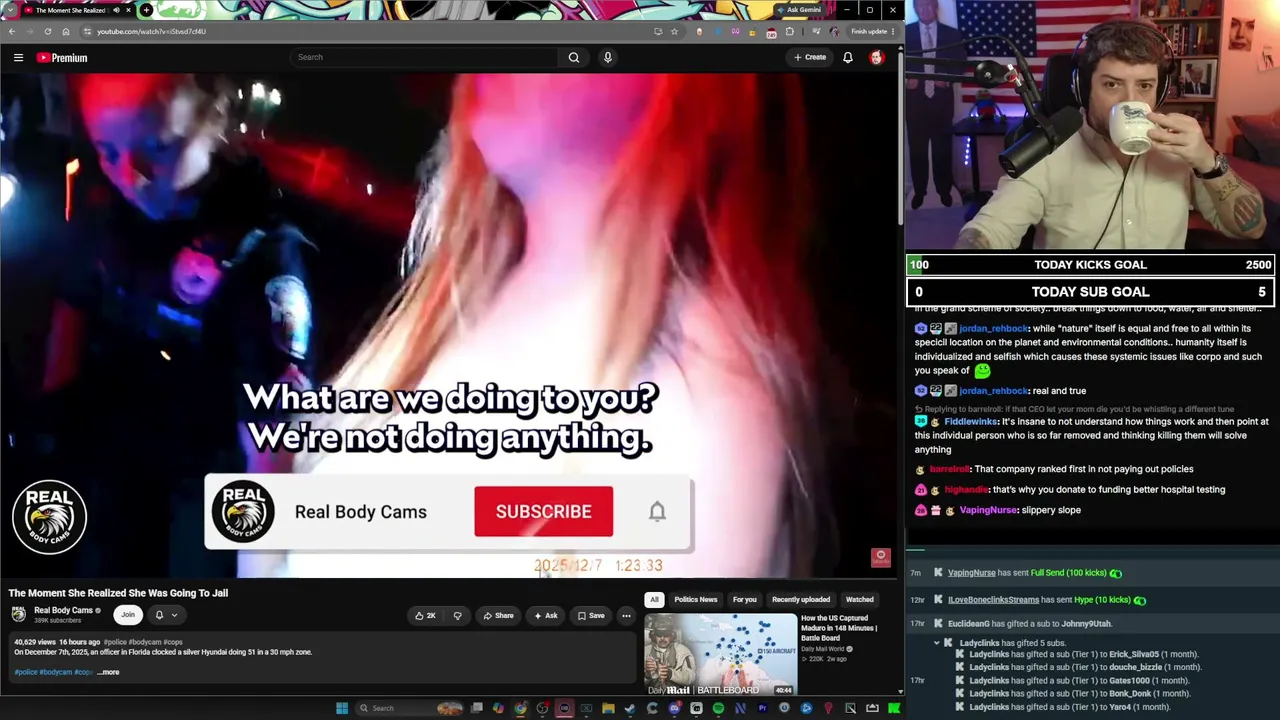Open YouTube notifications bell in header
Image resolution: width=1280 pixels, height=720 pixels.
click(847, 57)
